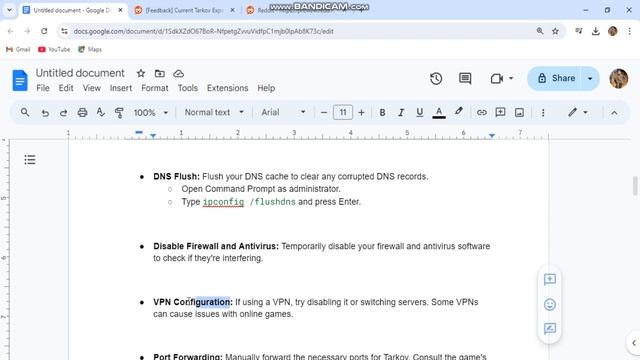Open the Format menu
This screenshot has height=360, width=640.
click(x=155, y=88)
